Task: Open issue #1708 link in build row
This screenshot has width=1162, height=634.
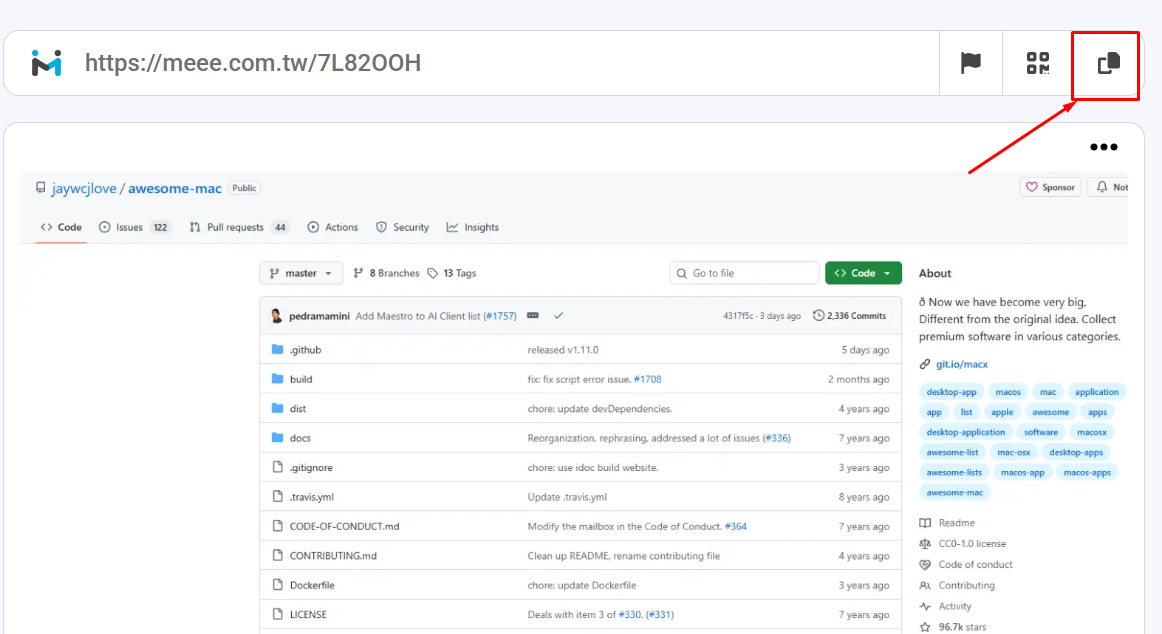Action: pyautogui.click(x=648, y=379)
